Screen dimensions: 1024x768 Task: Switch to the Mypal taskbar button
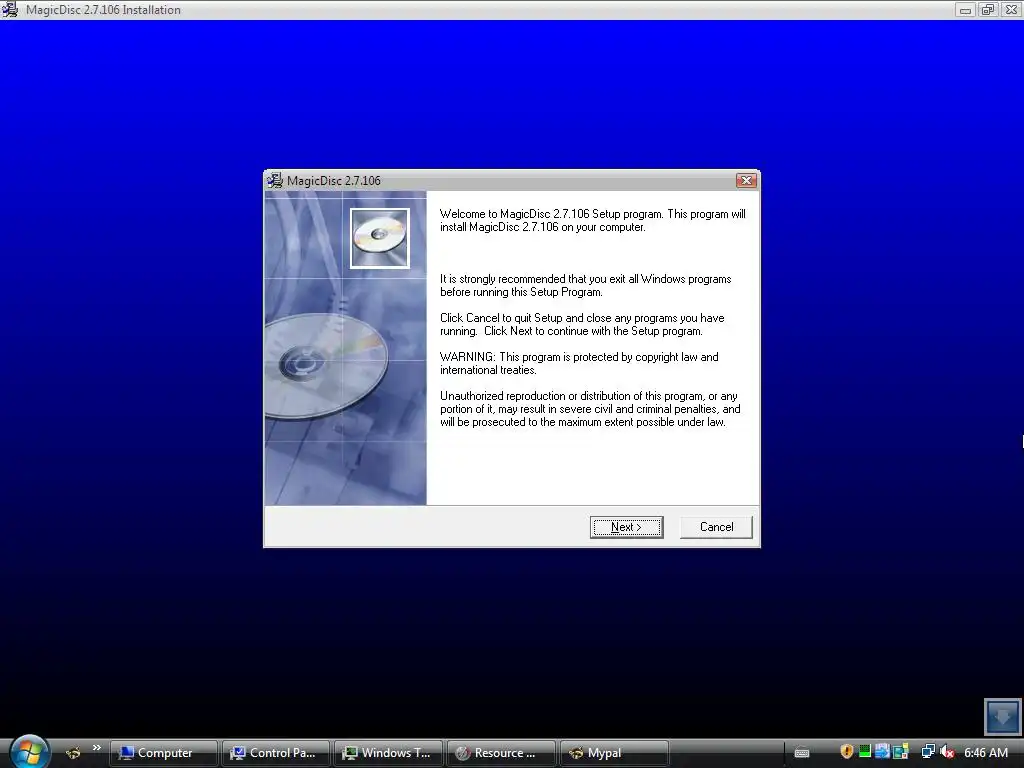click(614, 753)
